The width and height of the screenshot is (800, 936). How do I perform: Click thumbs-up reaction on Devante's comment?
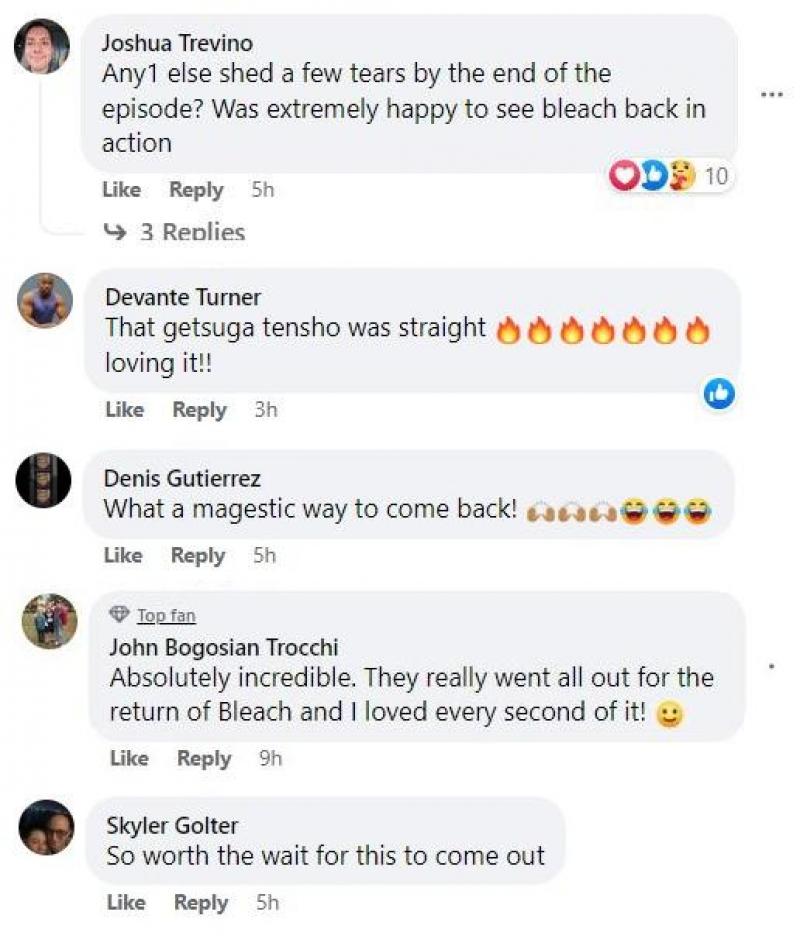[719, 394]
